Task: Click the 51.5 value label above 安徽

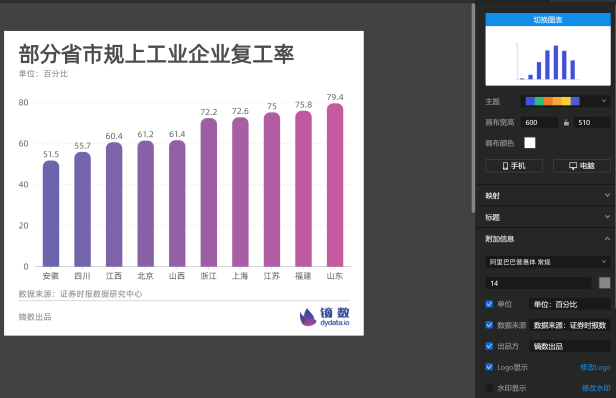Action: pos(51,154)
